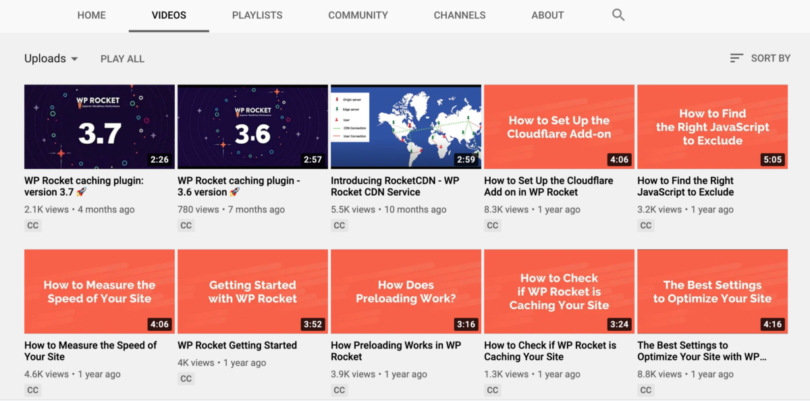810x401 pixels.
Task: Click CC badge under WP Rocket Getting Started
Action: coord(186,379)
